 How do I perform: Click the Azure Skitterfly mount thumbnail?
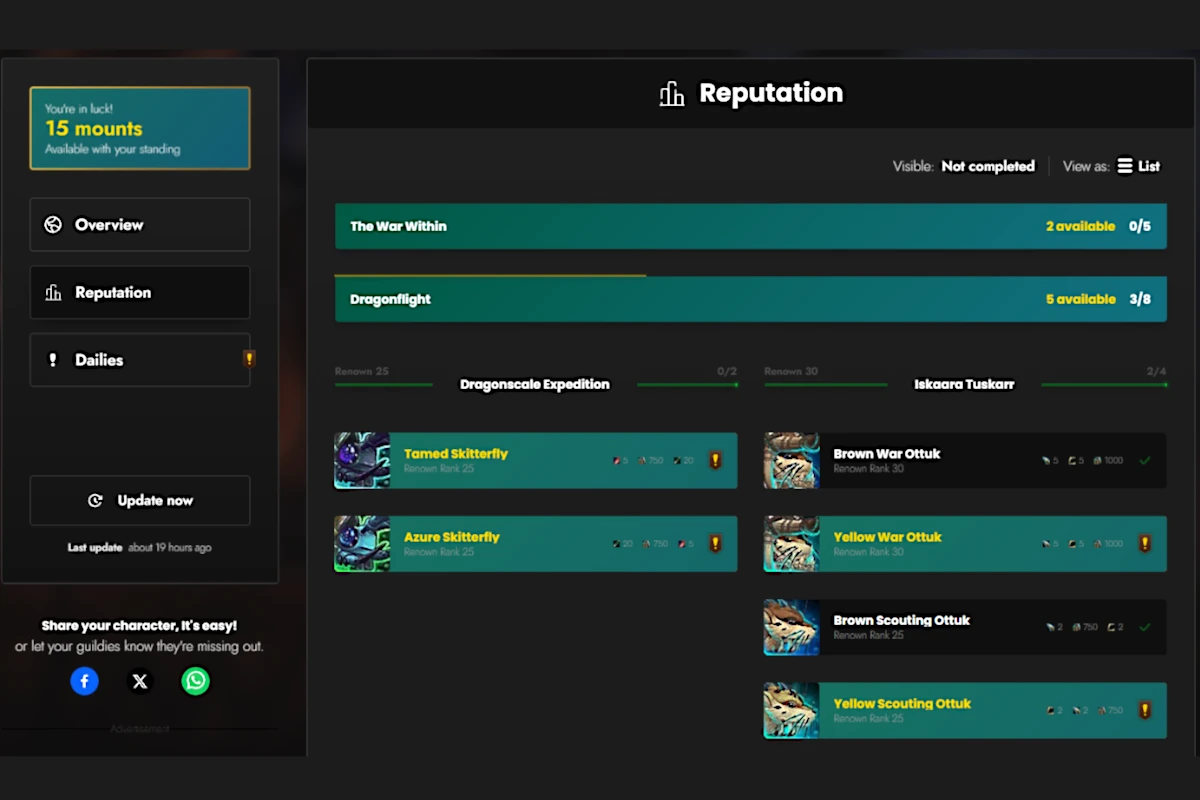(362, 543)
